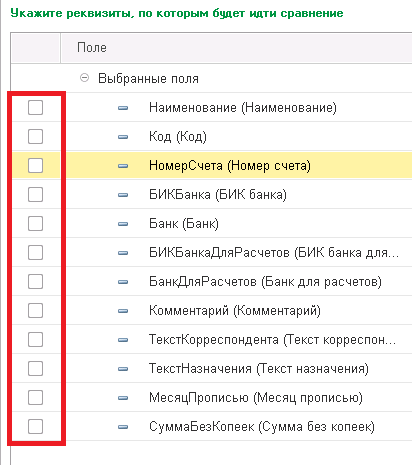Image resolution: width=412 pixels, height=465 pixels.
Task: Check the Наименование field checkbox
Action: click(35, 108)
